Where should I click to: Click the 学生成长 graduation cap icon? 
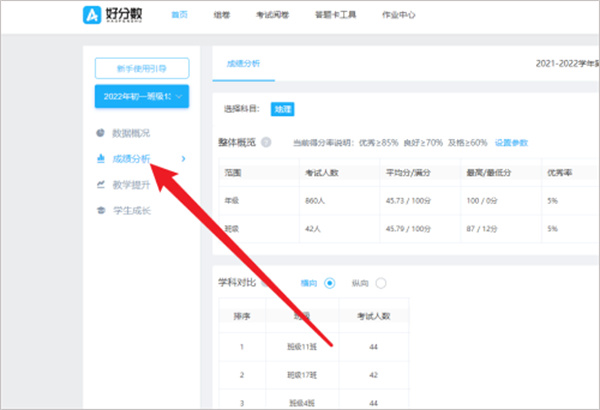tap(101, 210)
